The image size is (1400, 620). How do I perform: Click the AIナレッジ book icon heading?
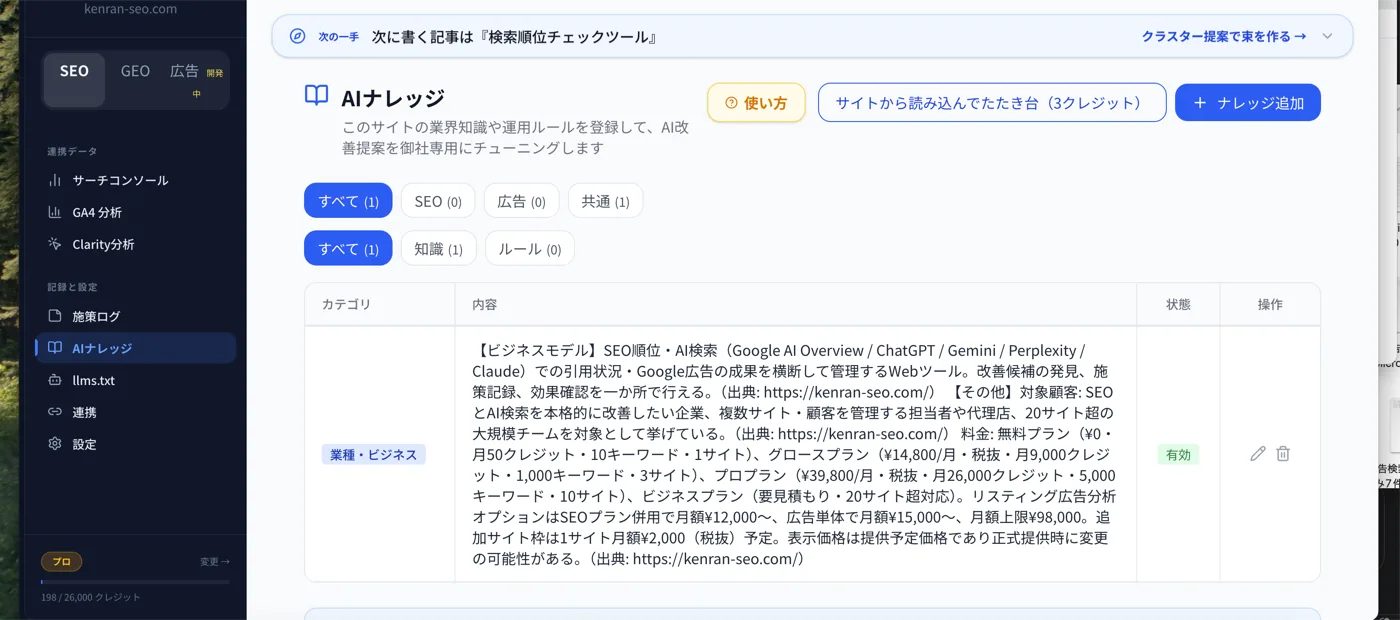[316, 95]
